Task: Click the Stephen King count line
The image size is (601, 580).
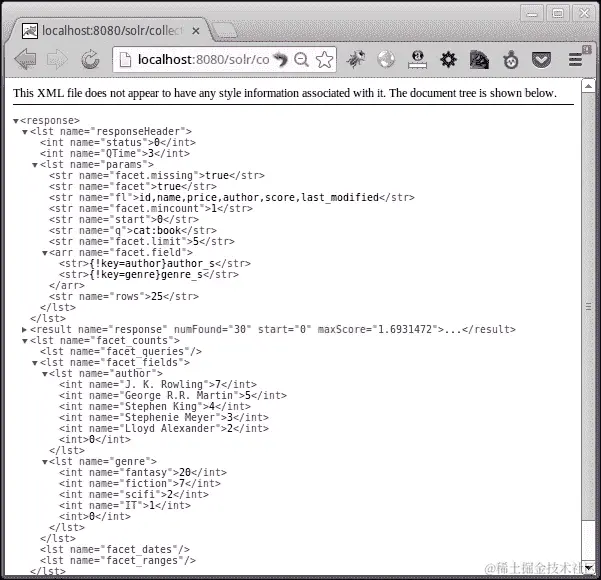Action: (x=155, y=406)
